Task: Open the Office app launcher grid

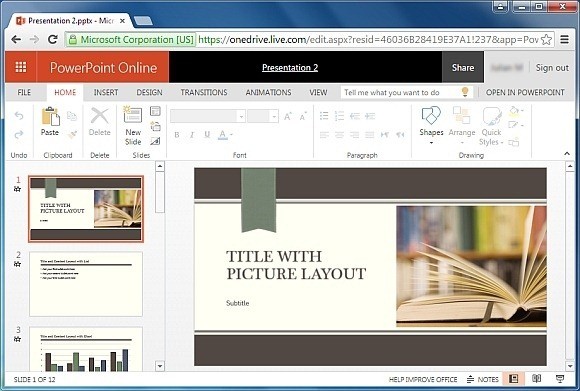Action: 21,67
